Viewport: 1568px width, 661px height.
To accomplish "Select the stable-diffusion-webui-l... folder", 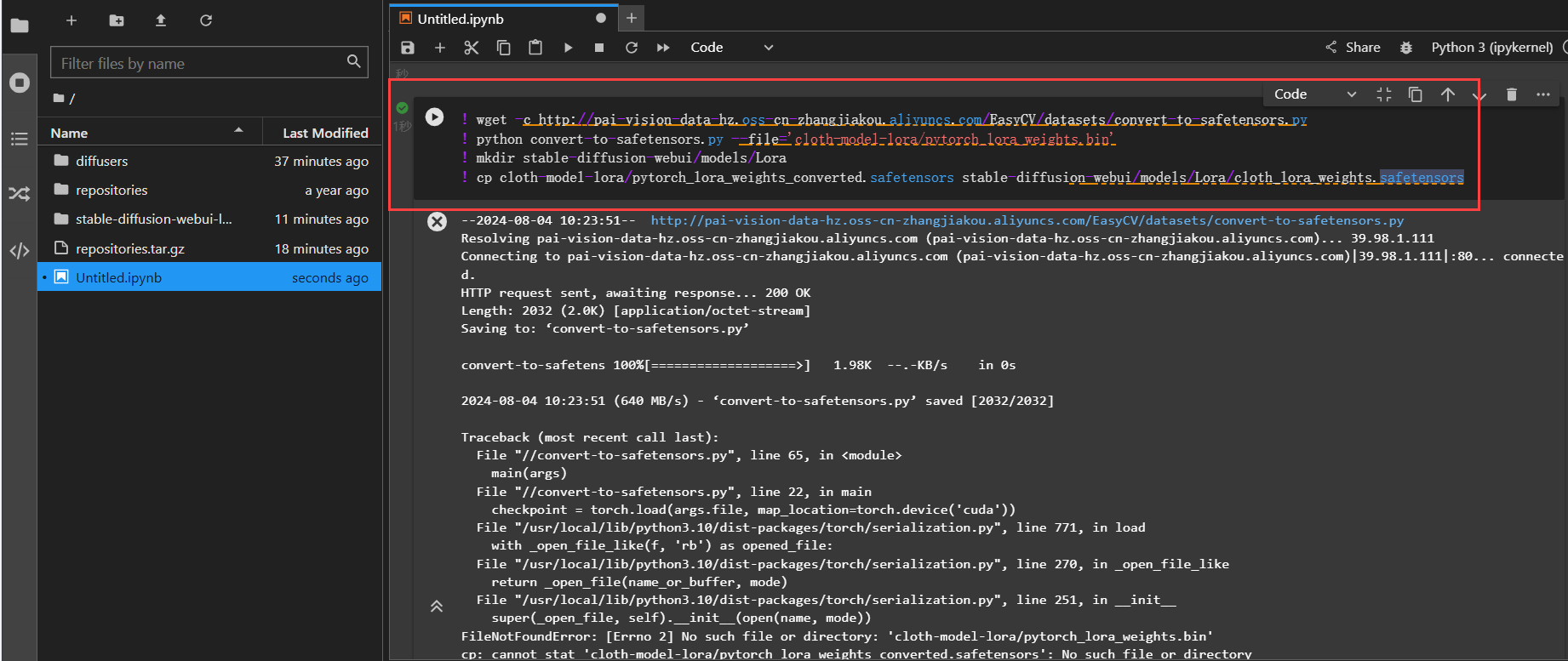I will coord(209,219).
